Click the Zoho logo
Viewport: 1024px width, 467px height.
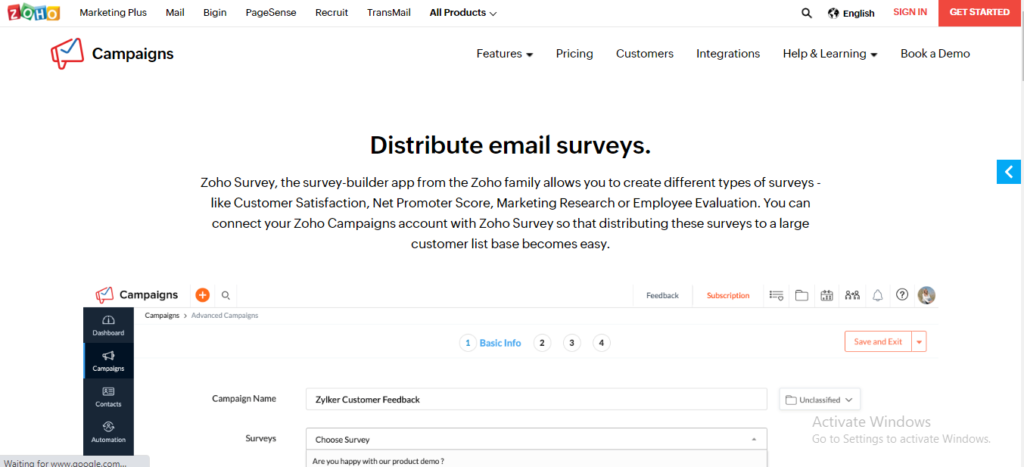pos(34,12)
